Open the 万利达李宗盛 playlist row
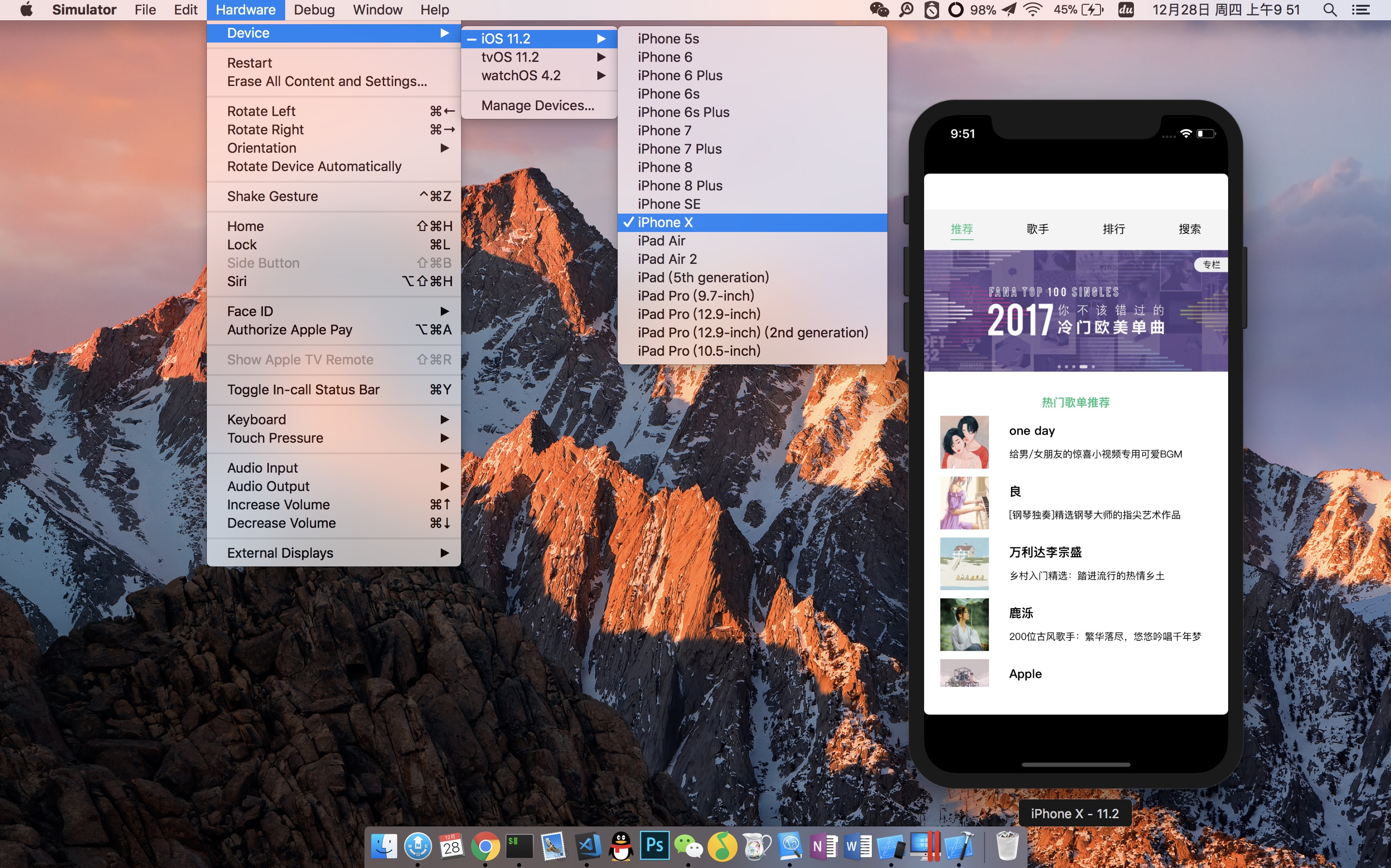The width and height of the screenshot is (1391, 868). coord(1075,564)
